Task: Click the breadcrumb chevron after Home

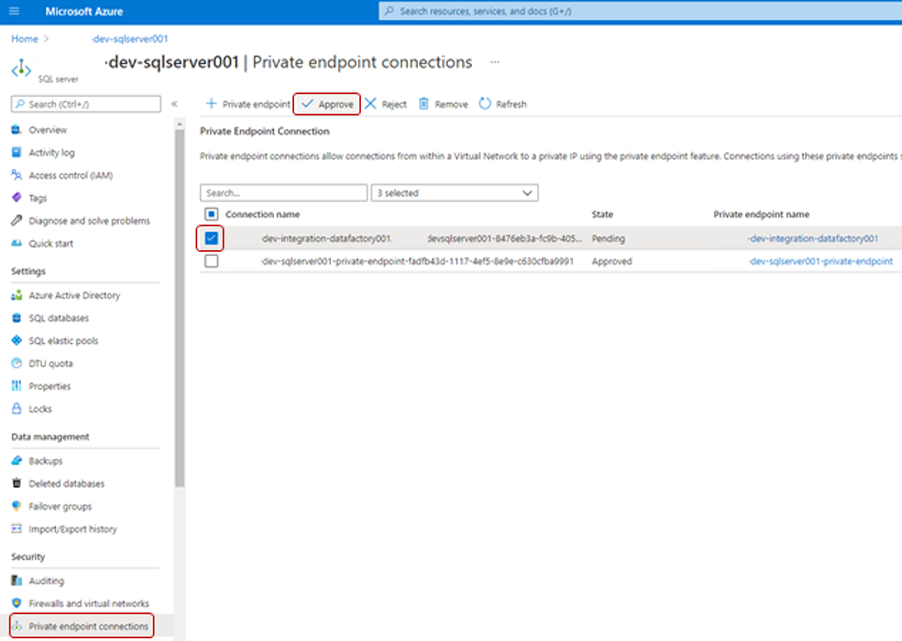Action: [x=47, y=39]
